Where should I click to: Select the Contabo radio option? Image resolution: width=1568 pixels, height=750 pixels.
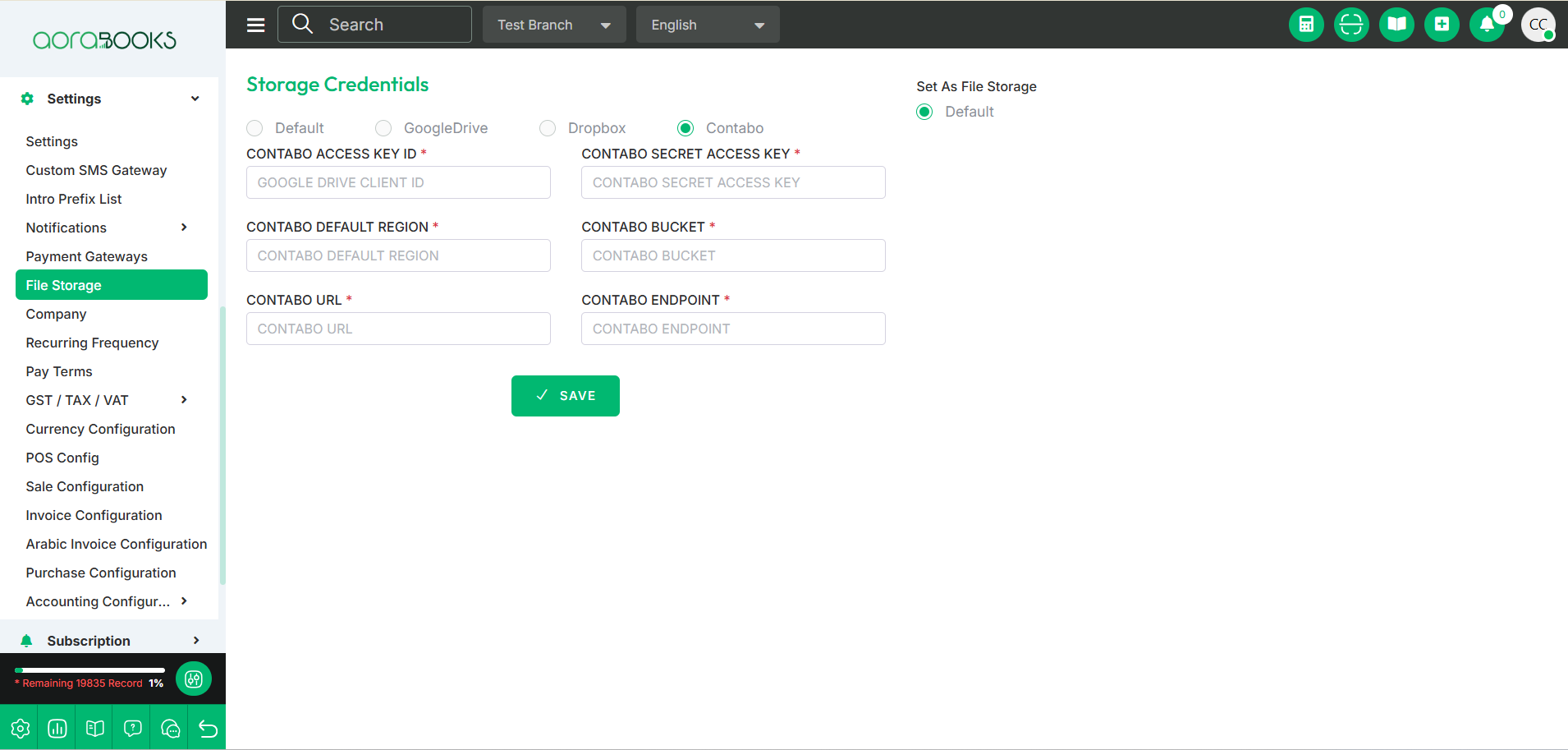point(685,128)
